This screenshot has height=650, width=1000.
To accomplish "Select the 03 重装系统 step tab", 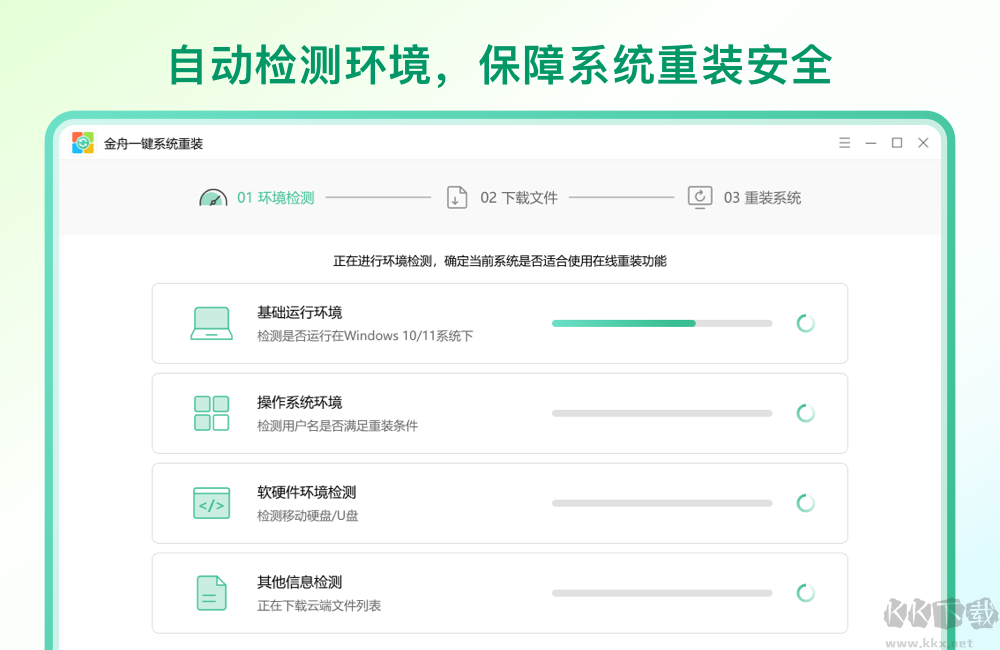I will point(762,198).
